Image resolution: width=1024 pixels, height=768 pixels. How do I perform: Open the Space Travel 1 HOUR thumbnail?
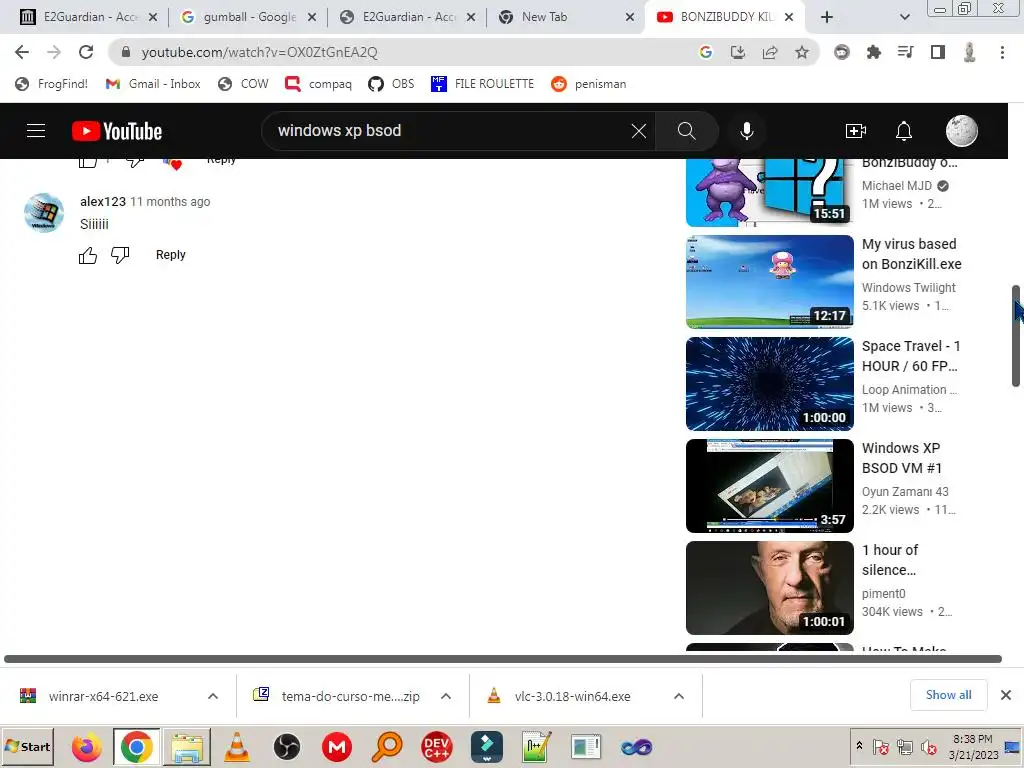(769, 383)
